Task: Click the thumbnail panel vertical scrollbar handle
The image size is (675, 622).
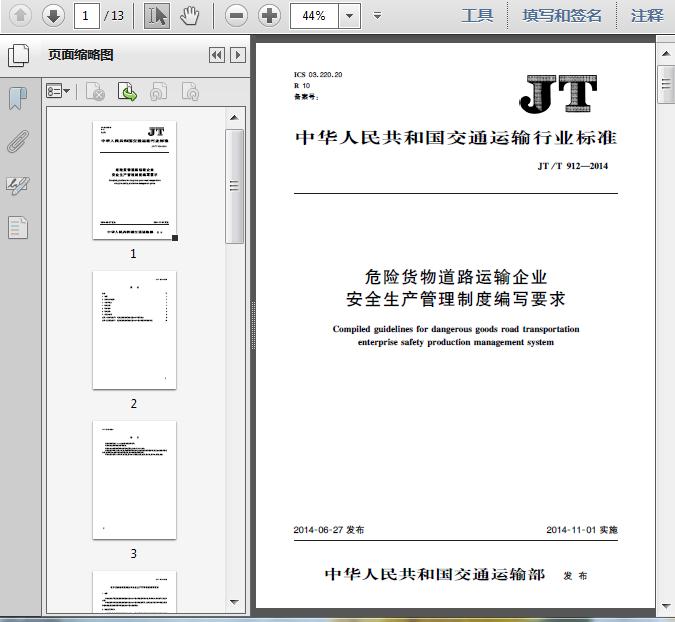Action: point(234,186)
